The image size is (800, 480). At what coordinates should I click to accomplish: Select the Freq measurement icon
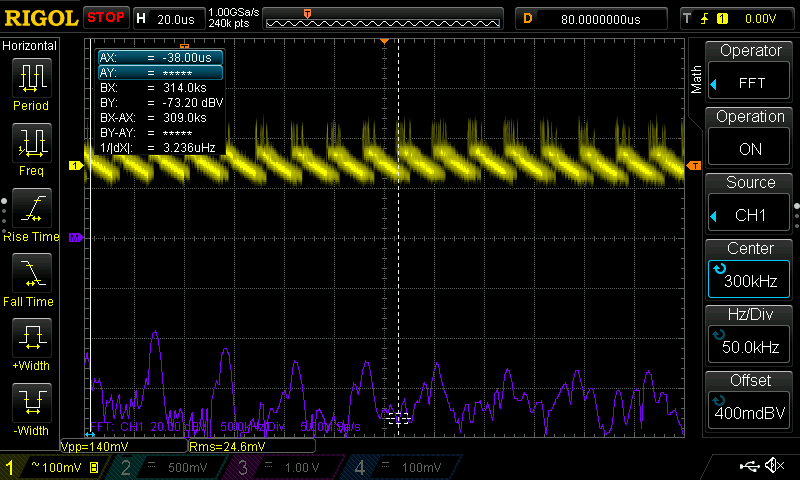point(30,149)
